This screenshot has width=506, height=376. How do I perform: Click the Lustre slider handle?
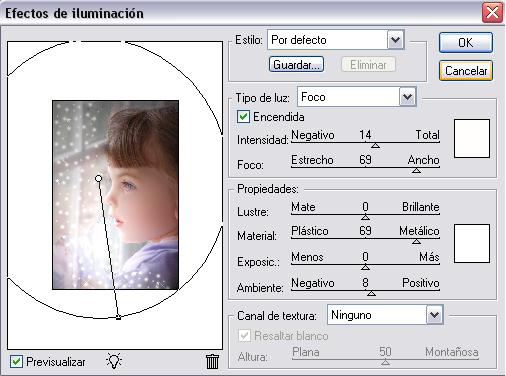coord(365,218)
